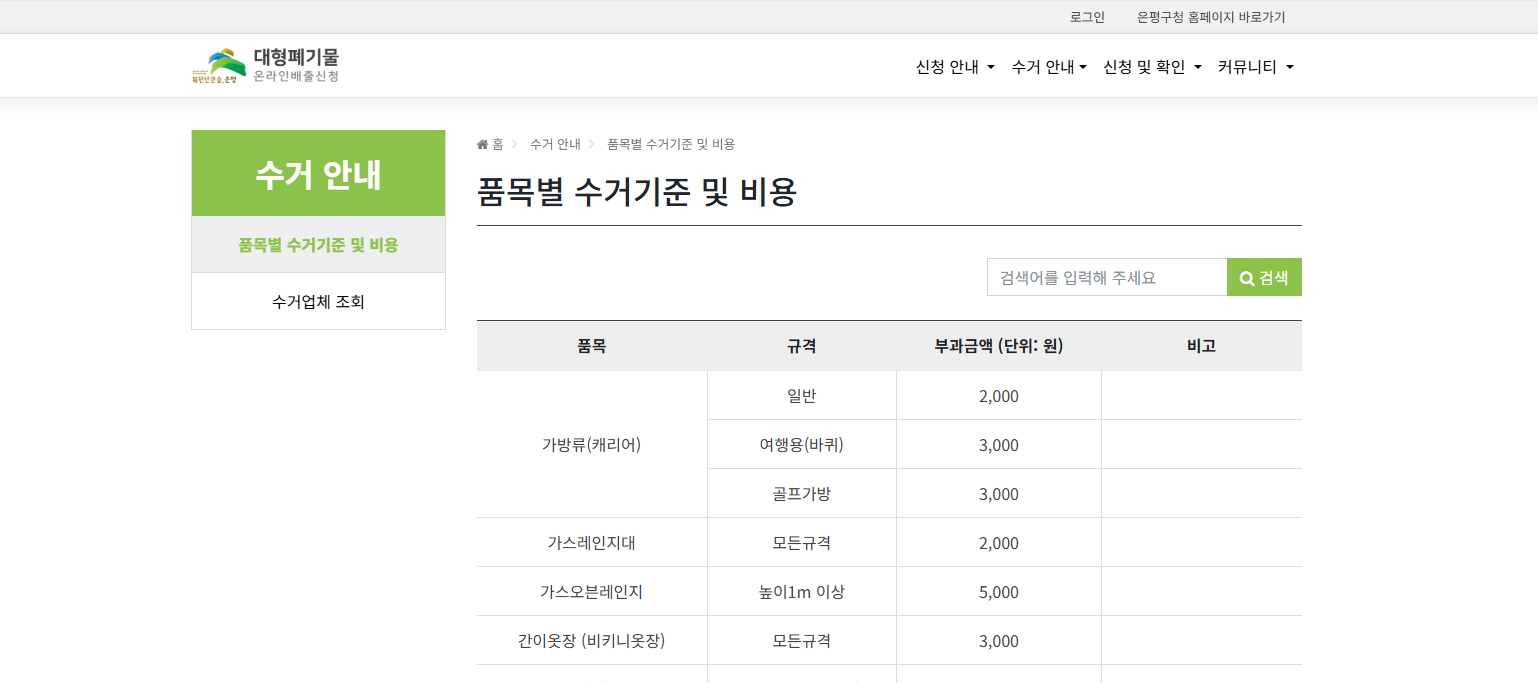Click the 비고 column header

click(x=1201, y=346)
